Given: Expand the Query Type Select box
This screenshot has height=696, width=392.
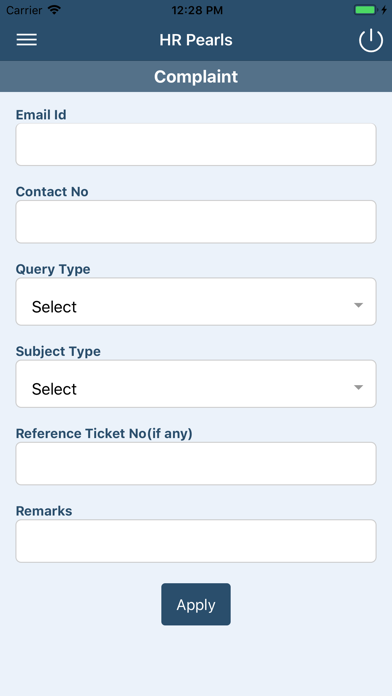Looking at the screenshot, I should [196, 302].
